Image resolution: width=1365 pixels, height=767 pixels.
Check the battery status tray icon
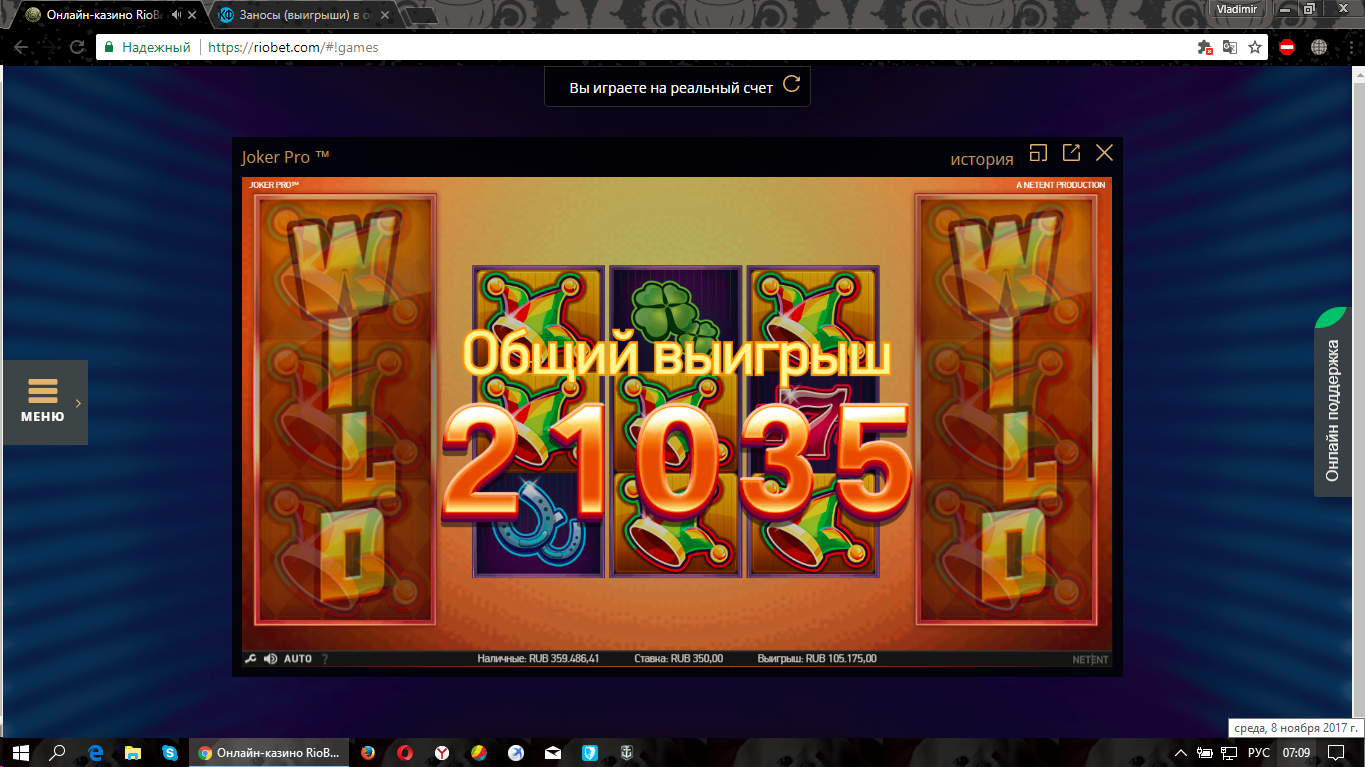(x=1205, y=752)
